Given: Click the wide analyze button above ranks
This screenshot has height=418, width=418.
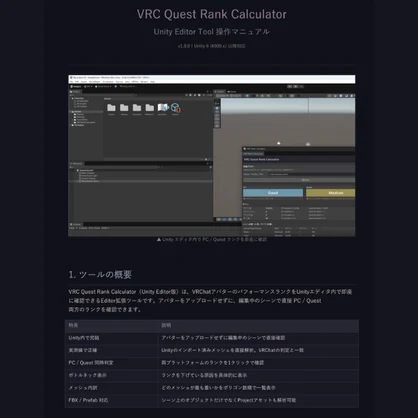Looking at the screenshot, I should pyautogui.click(x=299, y=180).
